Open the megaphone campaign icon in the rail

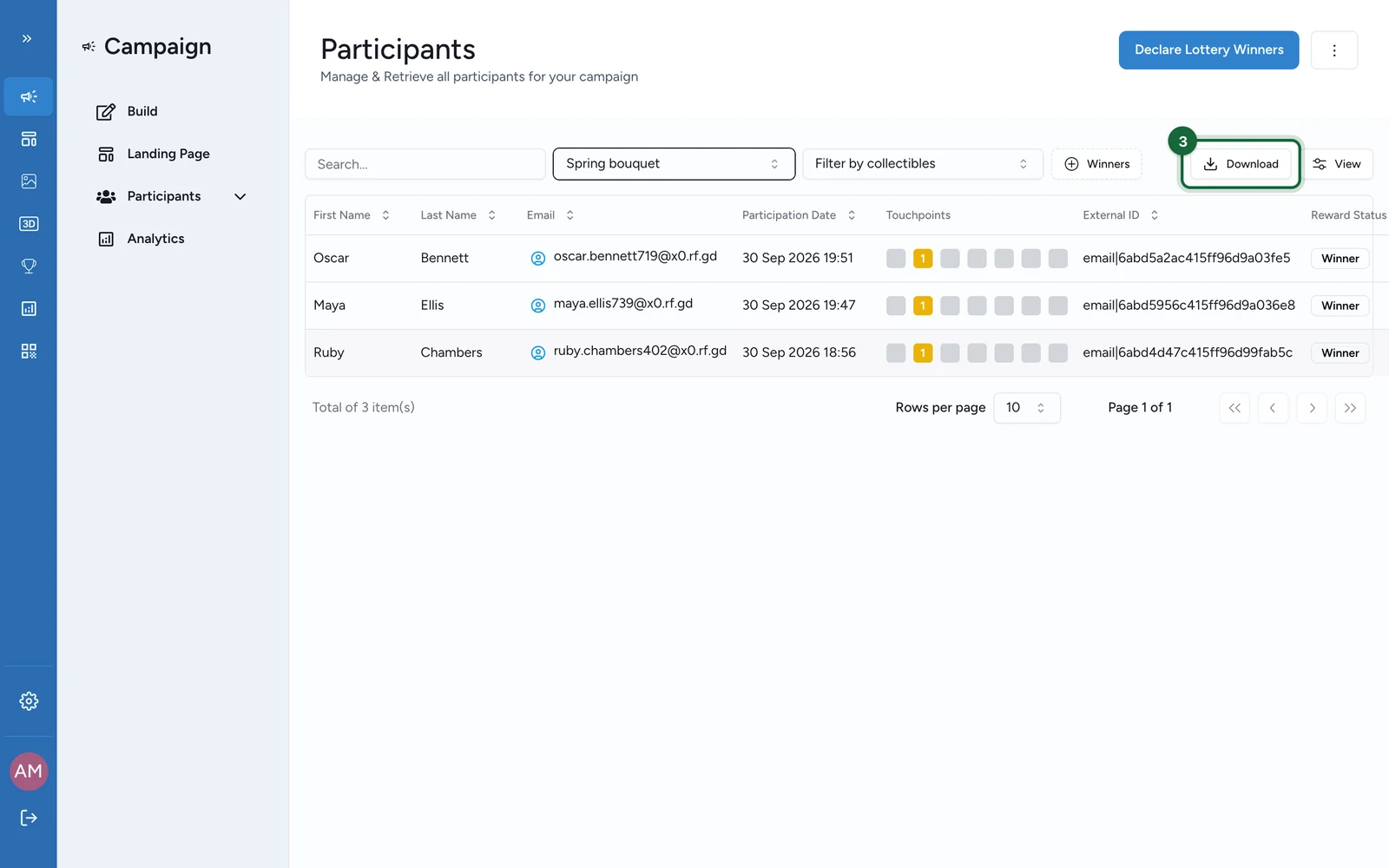point(29,96)
